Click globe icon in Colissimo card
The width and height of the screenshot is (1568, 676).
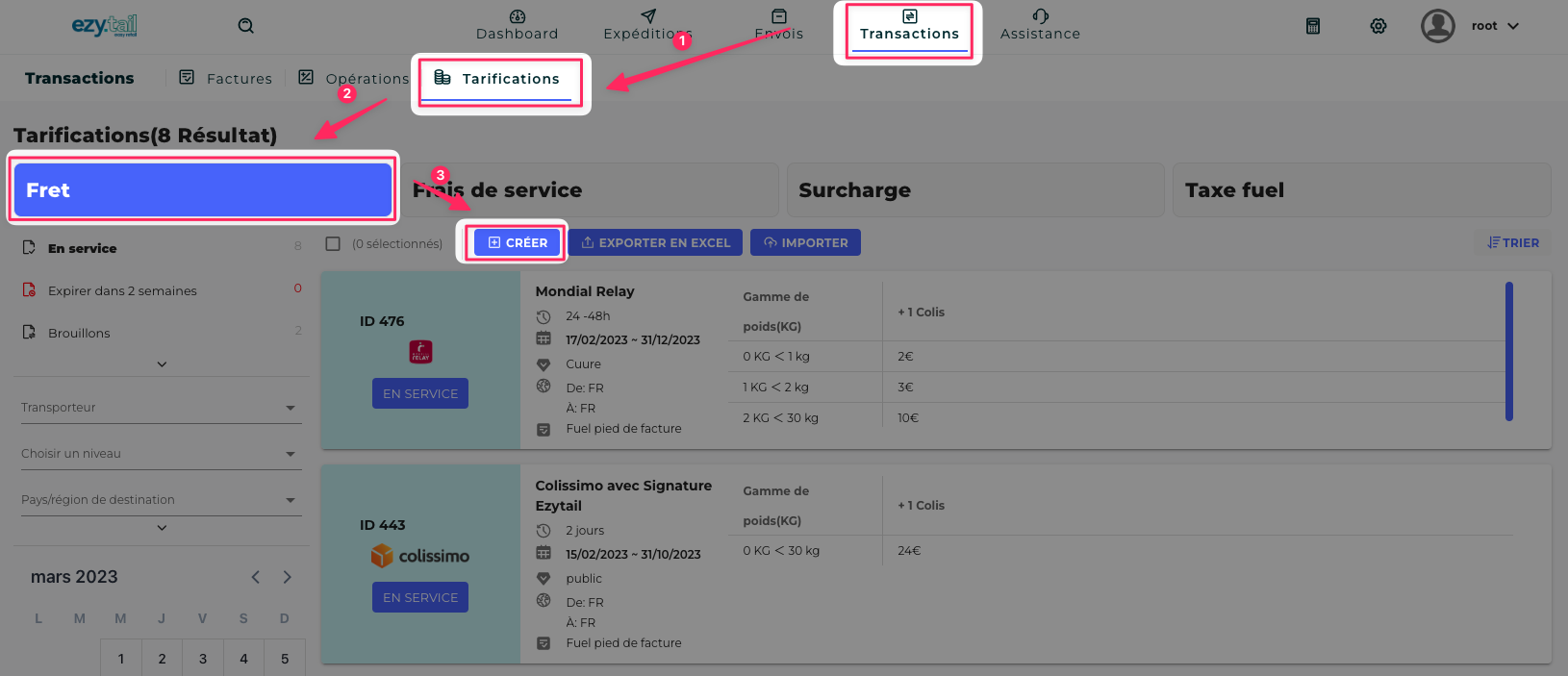544,601
